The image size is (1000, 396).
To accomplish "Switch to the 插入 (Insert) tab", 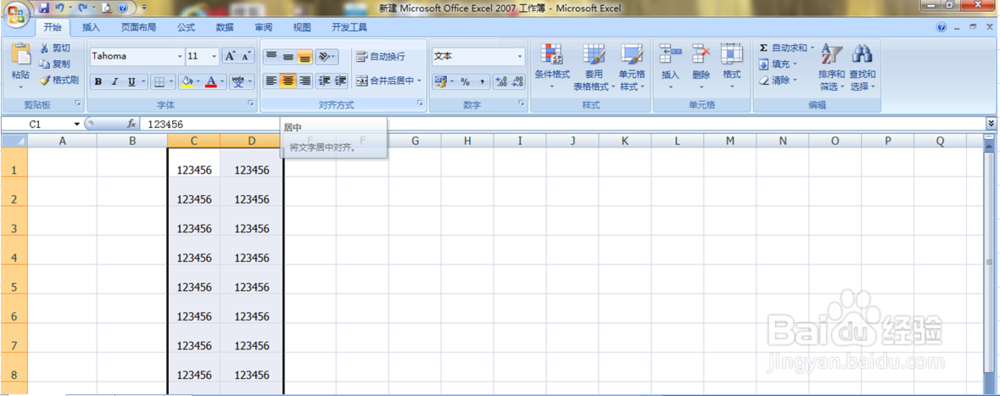I will pos(91,27).
